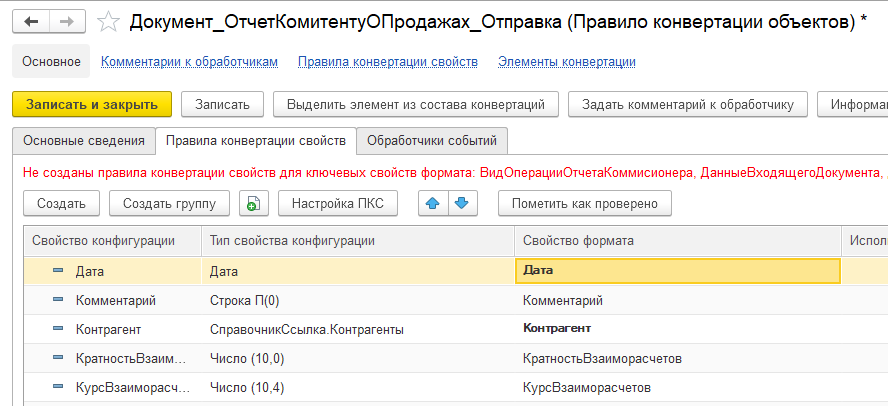Click the row icon beside Контрагент property

coord(58,328)
